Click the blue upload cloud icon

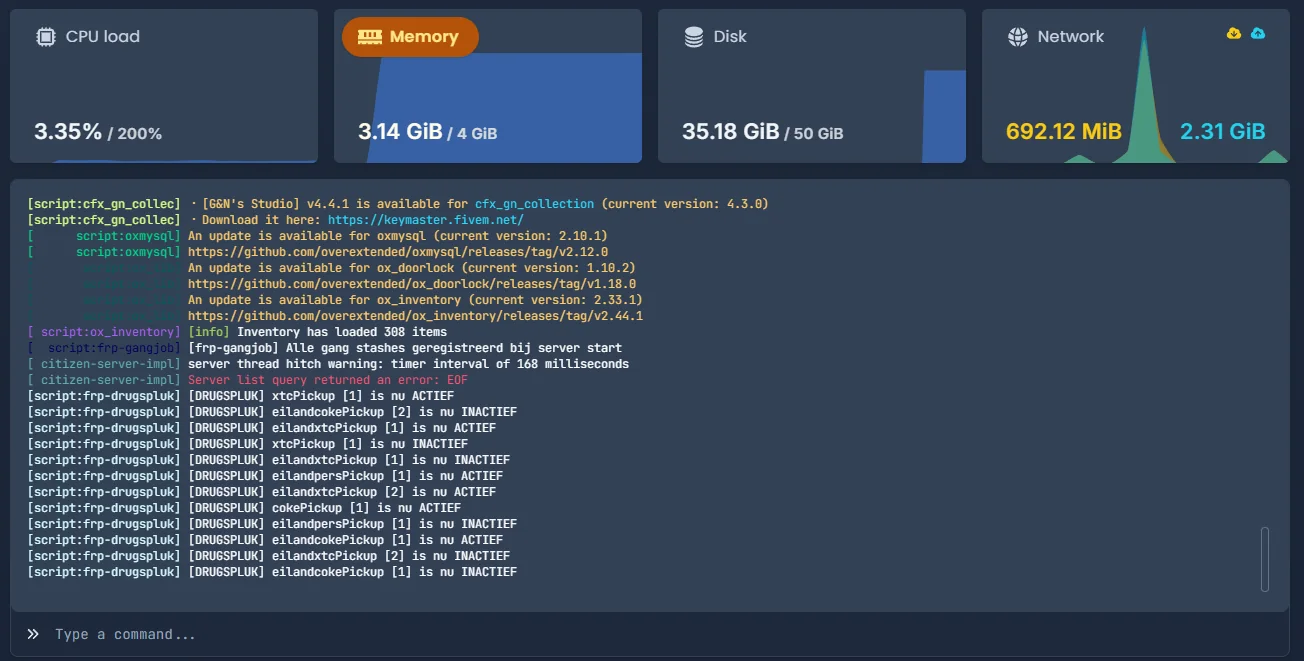click(1258, 33)
